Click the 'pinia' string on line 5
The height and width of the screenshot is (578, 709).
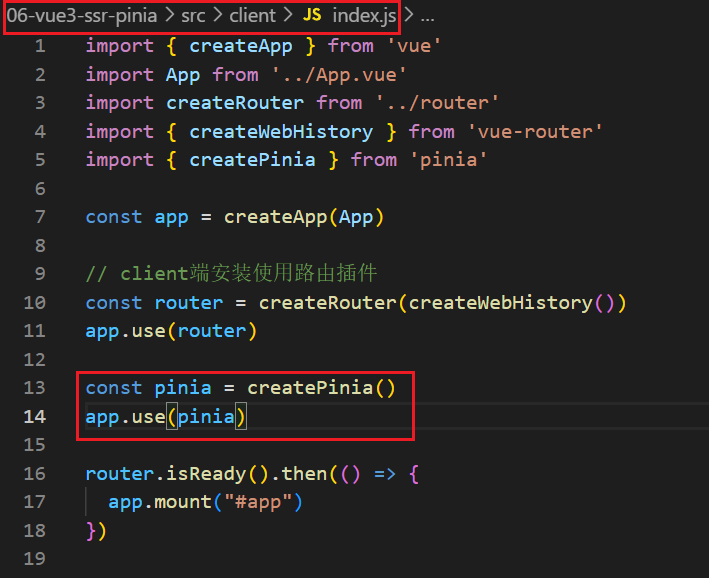click(x=449, y=160)
